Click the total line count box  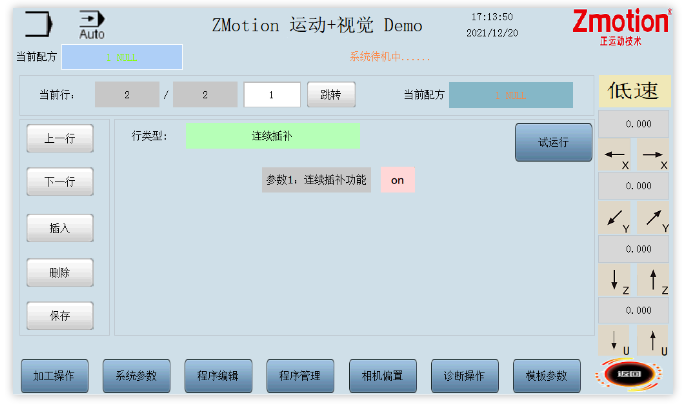point(205,94)
